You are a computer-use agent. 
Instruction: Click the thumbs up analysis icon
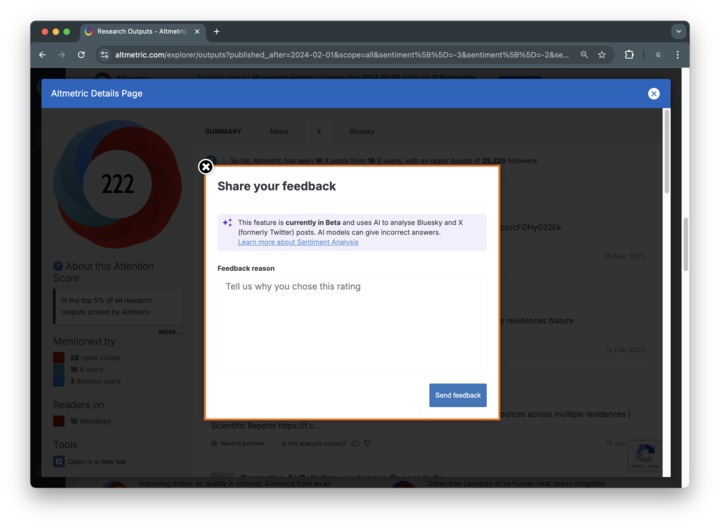(355, 443)
